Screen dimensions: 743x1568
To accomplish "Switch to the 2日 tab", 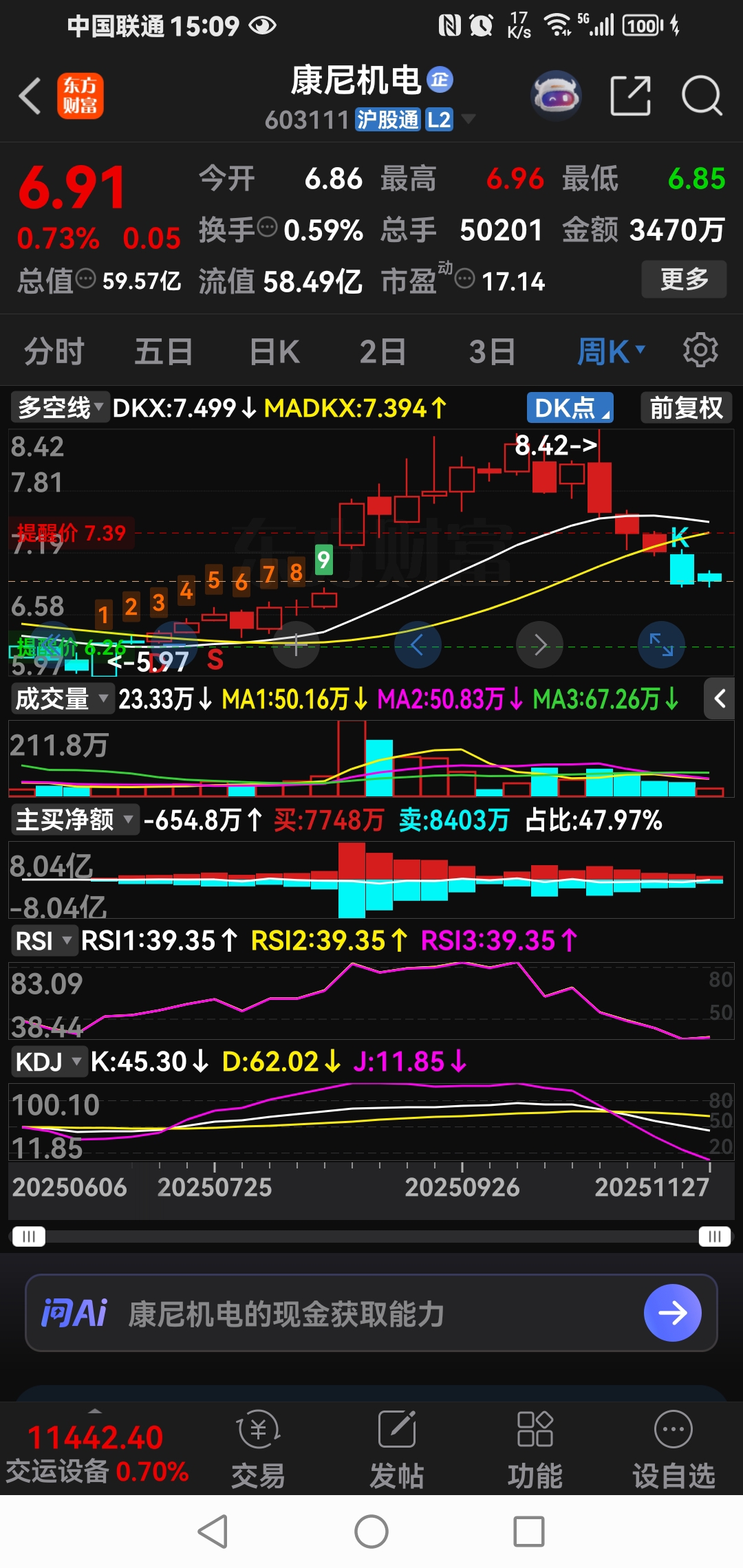I will [383, 351].
